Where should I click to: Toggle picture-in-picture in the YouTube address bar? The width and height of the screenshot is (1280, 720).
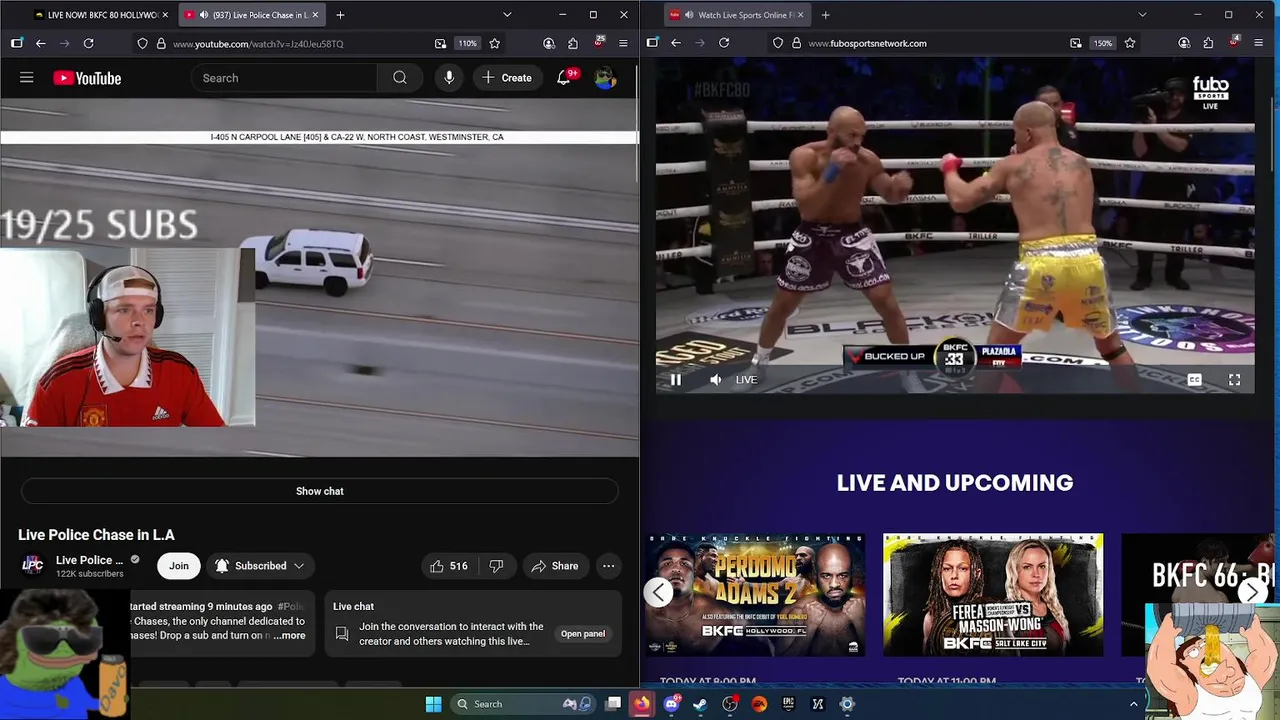click(x=440, y=43)
